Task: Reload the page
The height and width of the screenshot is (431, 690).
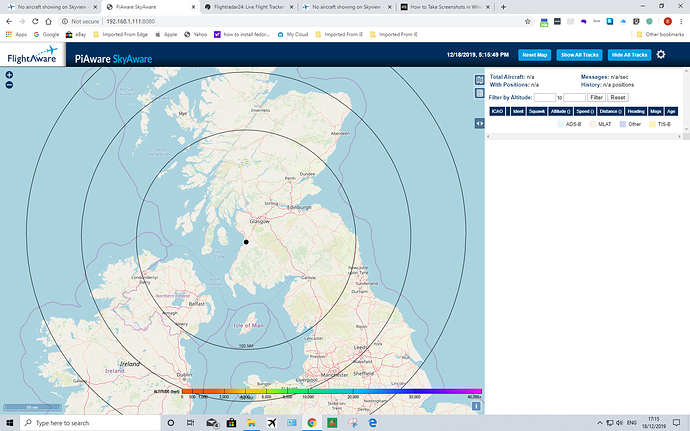Action: (35, 21)
